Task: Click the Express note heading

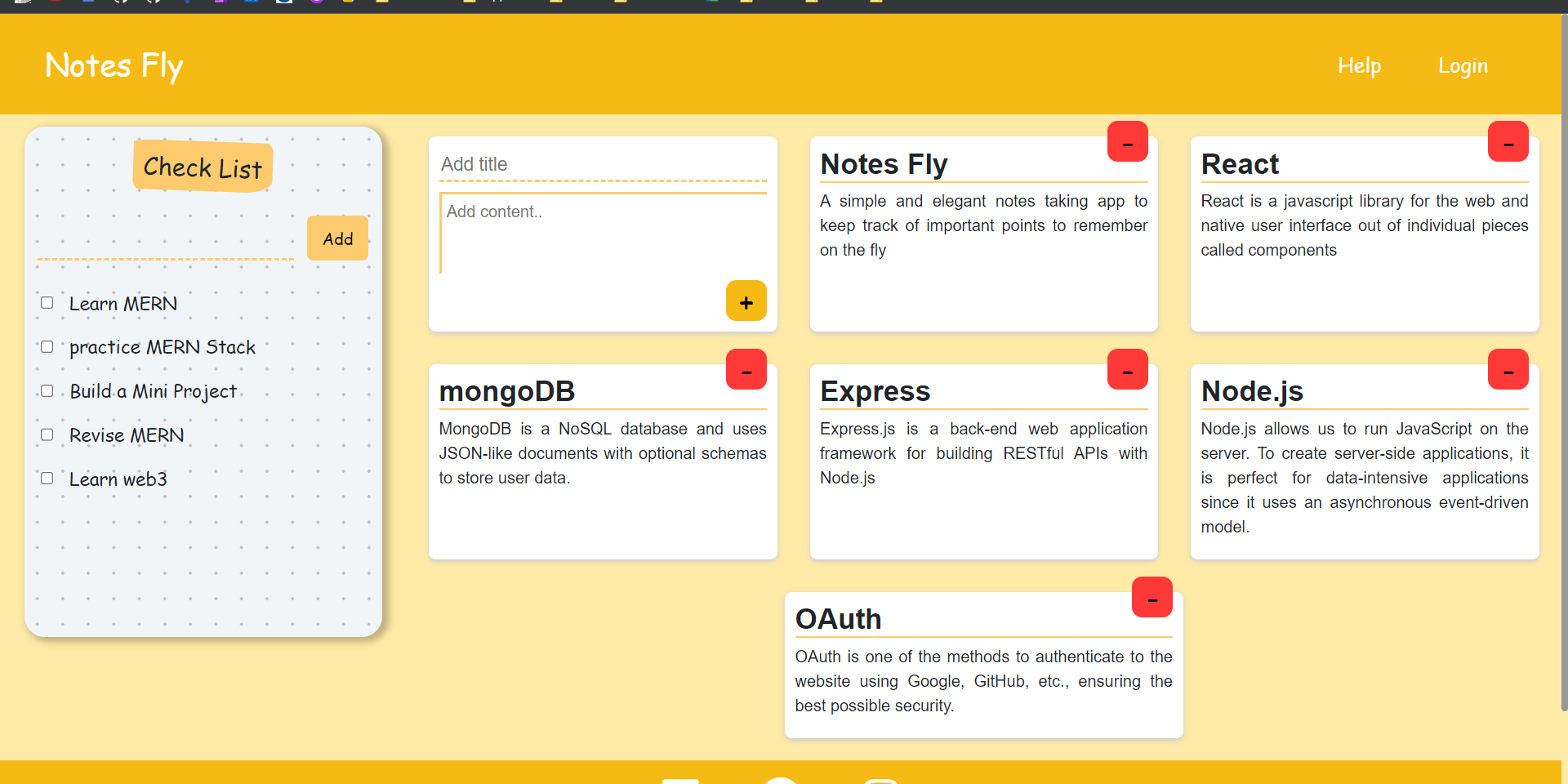Action: [x=875, y=392]
